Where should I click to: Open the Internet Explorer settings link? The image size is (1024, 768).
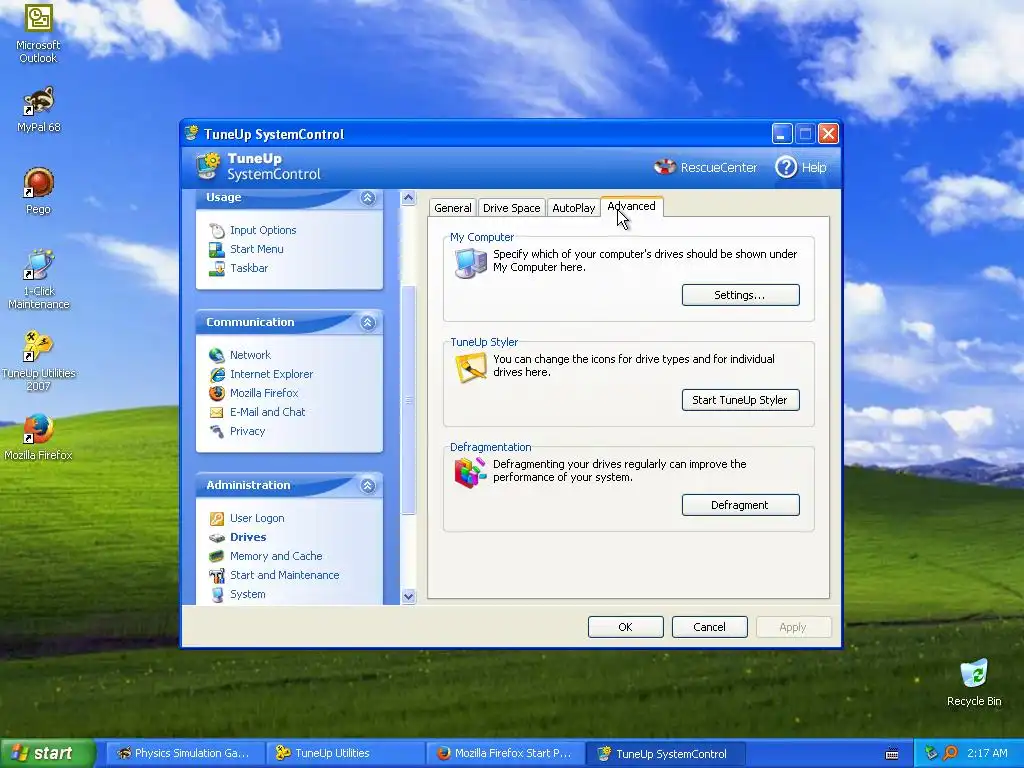pyautogui.click(x=272, y=374)
